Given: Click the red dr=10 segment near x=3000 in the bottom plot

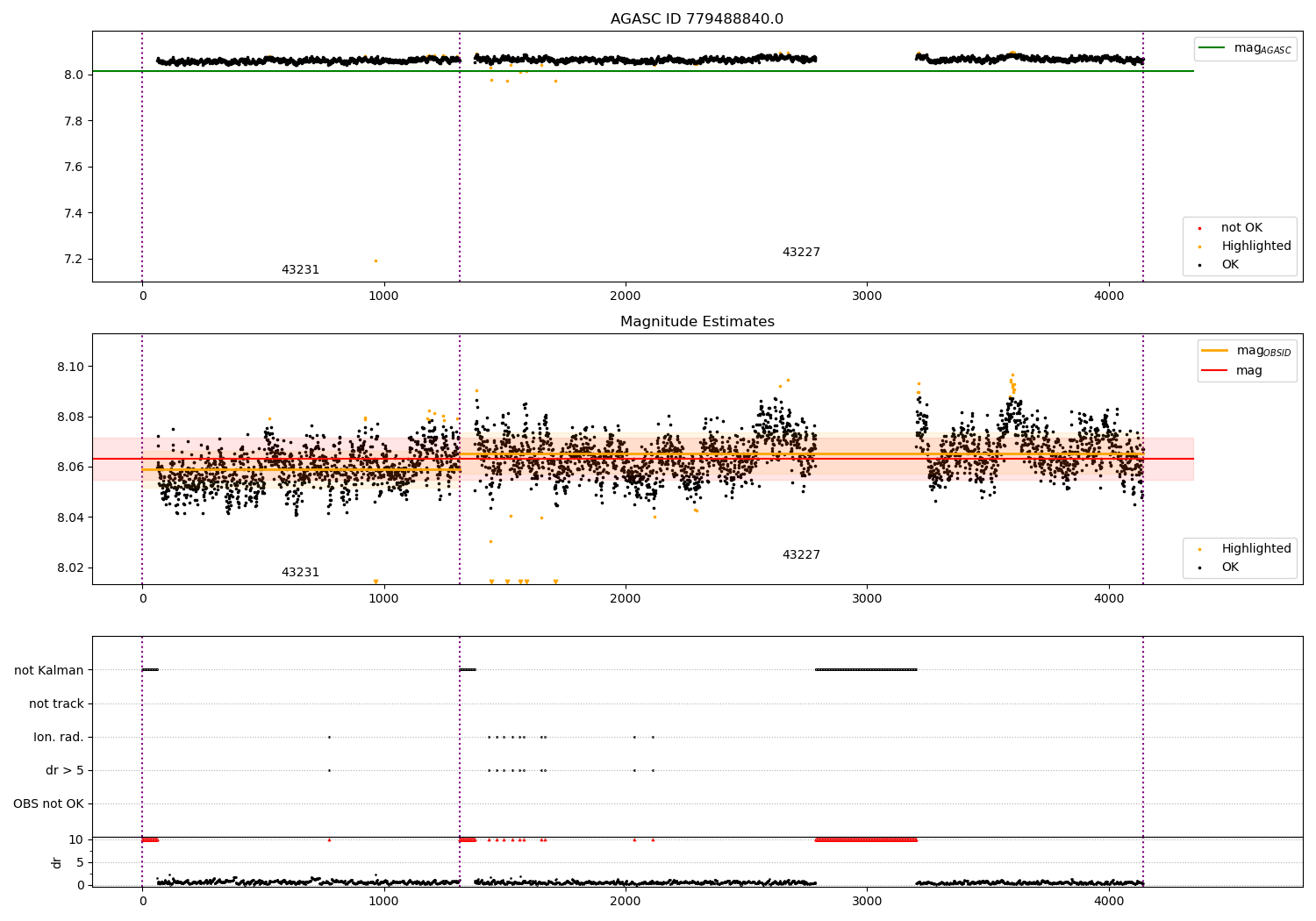Looking at the screenshot, I should tap(866, 840).
